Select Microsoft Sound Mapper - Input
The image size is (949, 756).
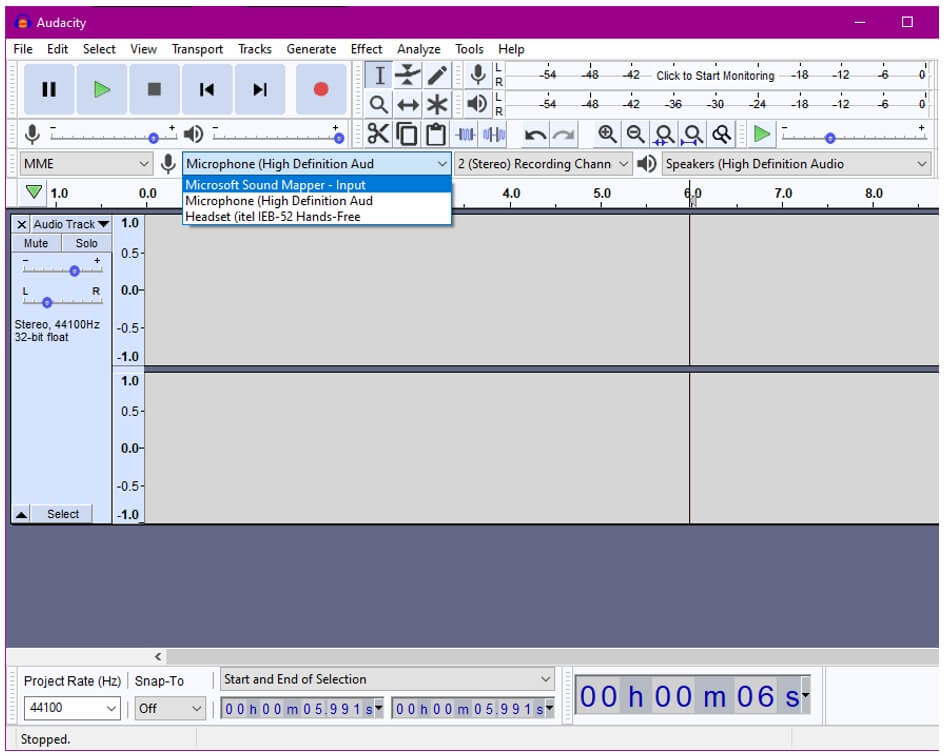(317, 185)
